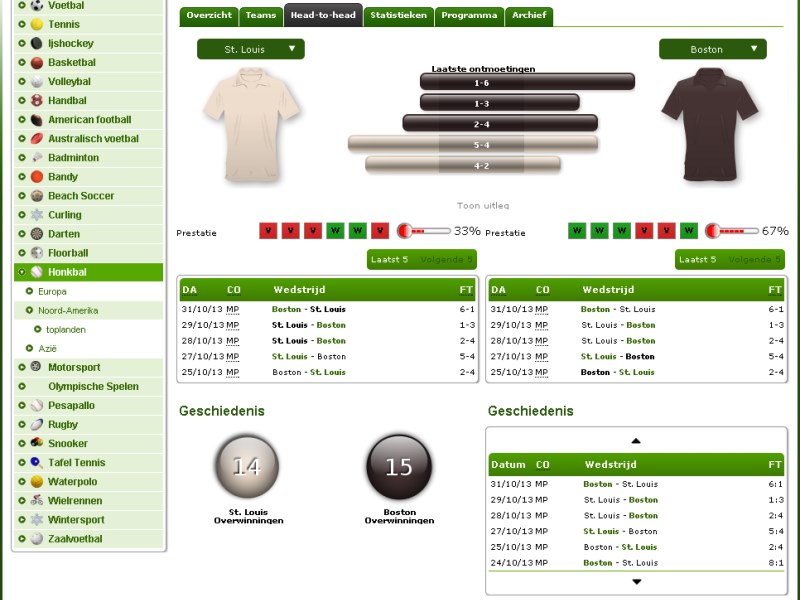Click the Motorsport wheel icon
The image size is (800, 600).
36,366
